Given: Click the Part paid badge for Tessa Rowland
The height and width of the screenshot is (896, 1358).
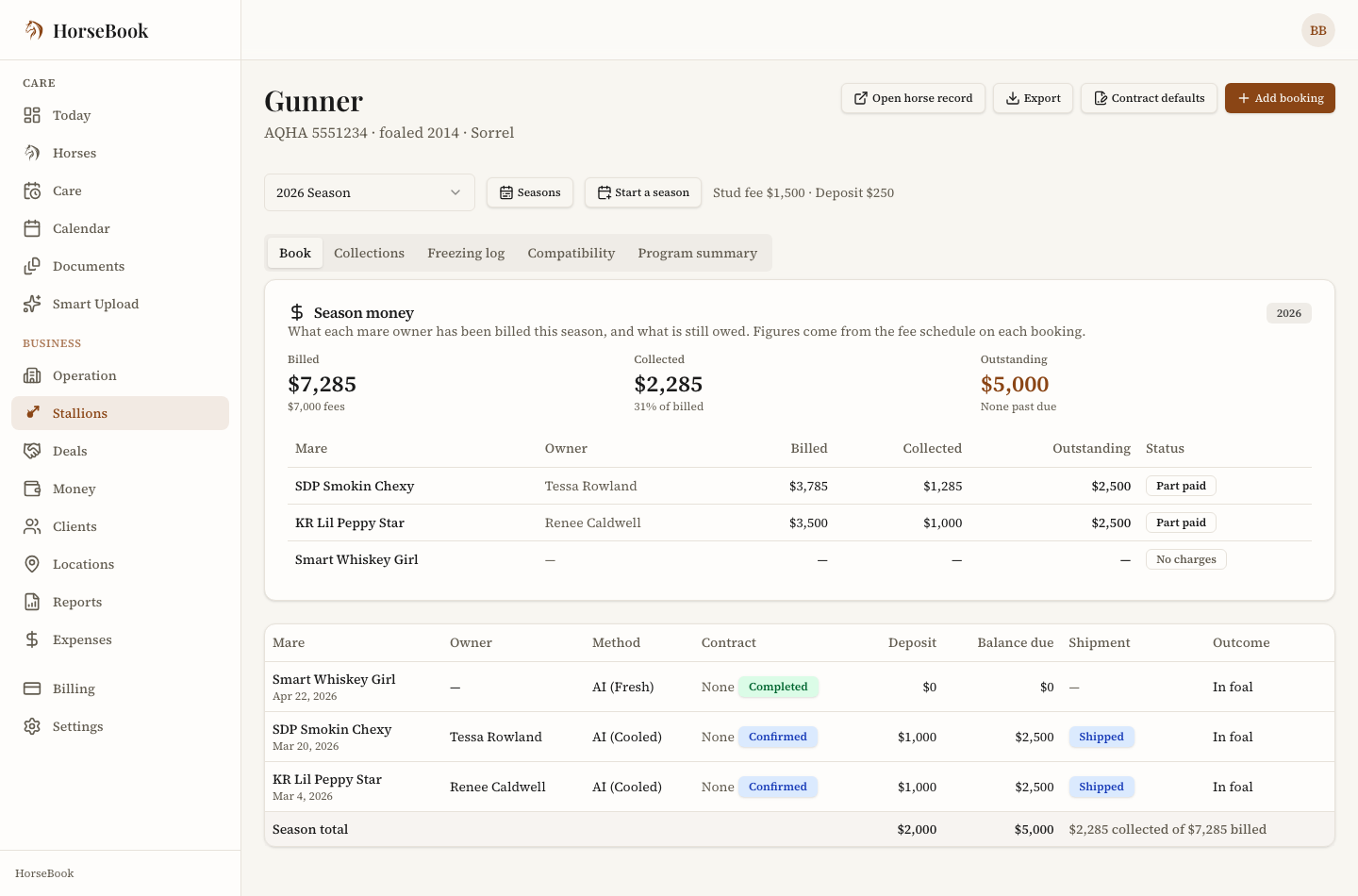Looking at the screenshot, I should [x=1181, y=486].
